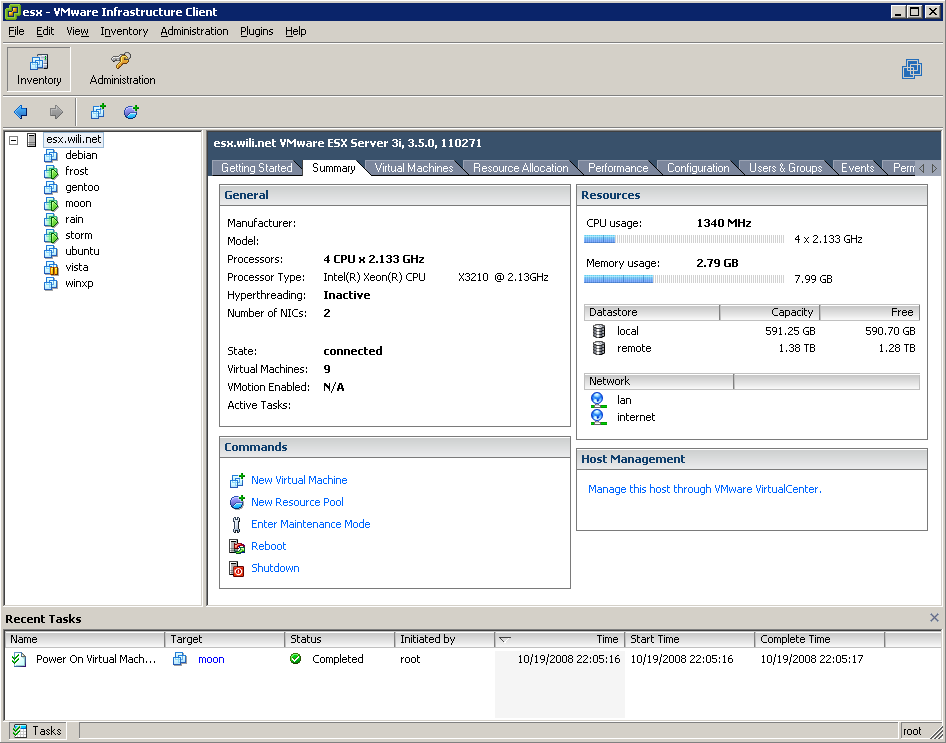Click the Reboot link

click(x=268, y=546)
